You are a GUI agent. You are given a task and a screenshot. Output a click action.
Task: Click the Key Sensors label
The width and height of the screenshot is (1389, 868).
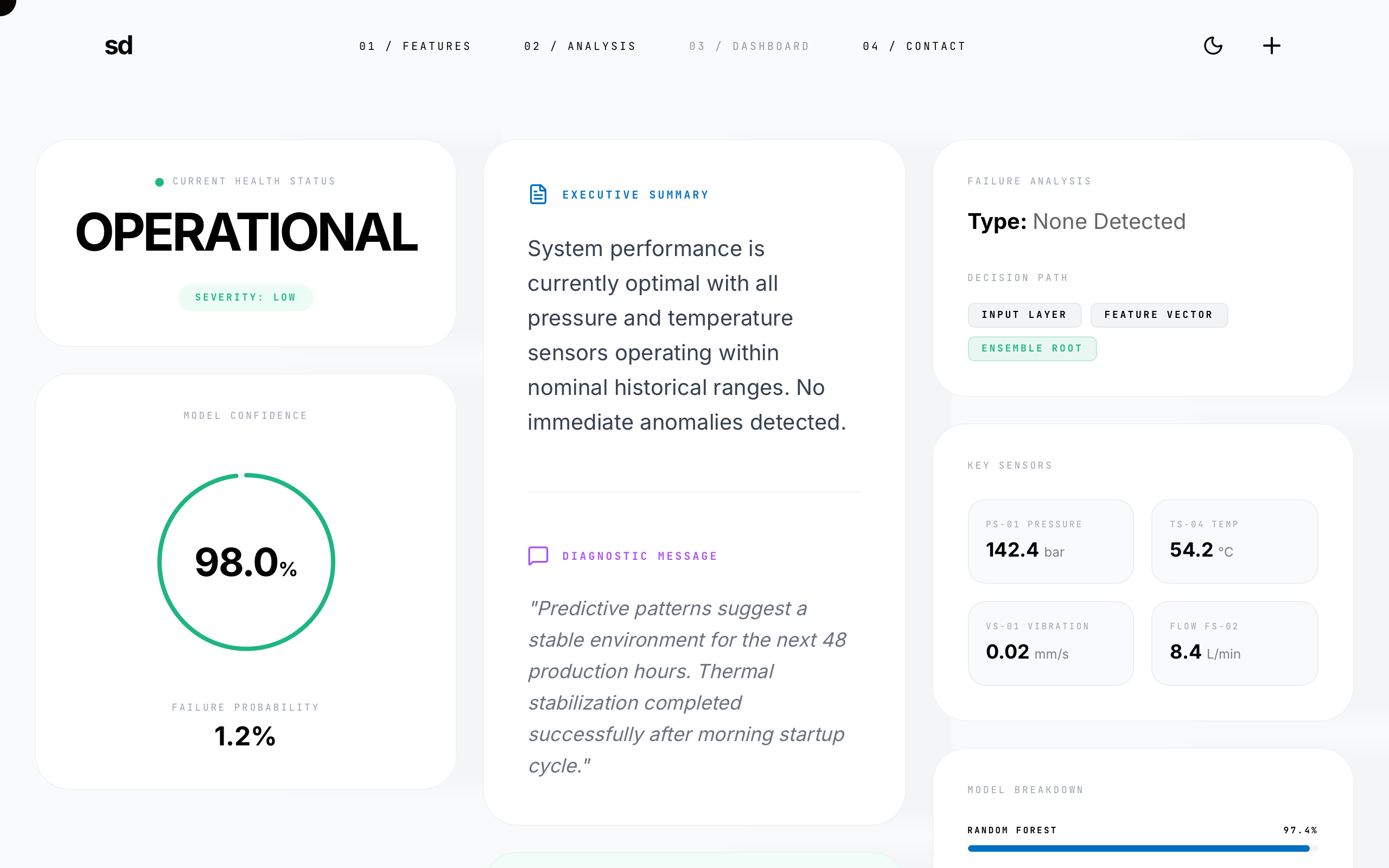1010,465
